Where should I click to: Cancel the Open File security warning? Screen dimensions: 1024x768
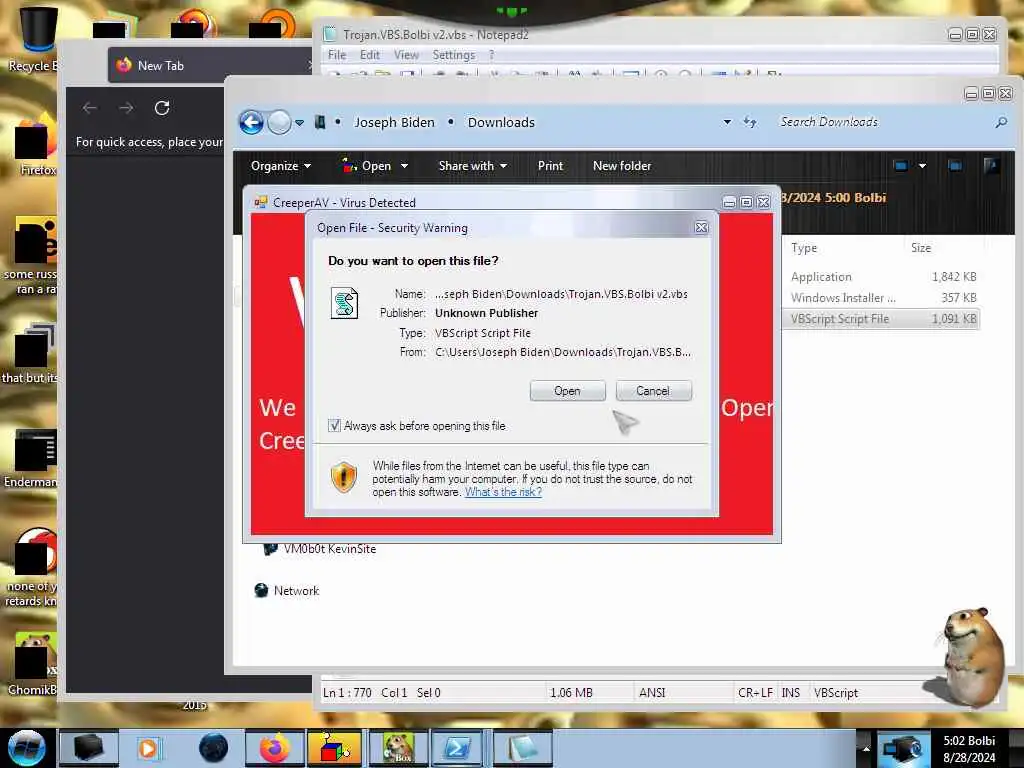[653, 391]
